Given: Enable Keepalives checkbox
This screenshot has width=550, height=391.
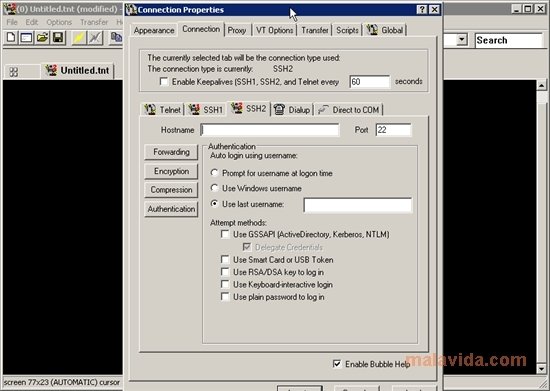Looking at the screenshot, I should coord(163,82).
